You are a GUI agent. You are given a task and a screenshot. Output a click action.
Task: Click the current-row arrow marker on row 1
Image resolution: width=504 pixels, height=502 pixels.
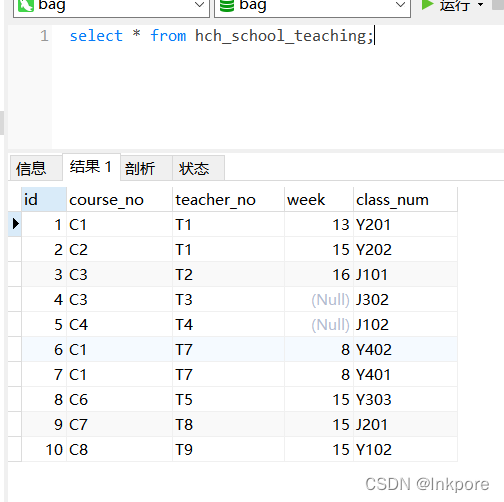[x=15, y=224]
